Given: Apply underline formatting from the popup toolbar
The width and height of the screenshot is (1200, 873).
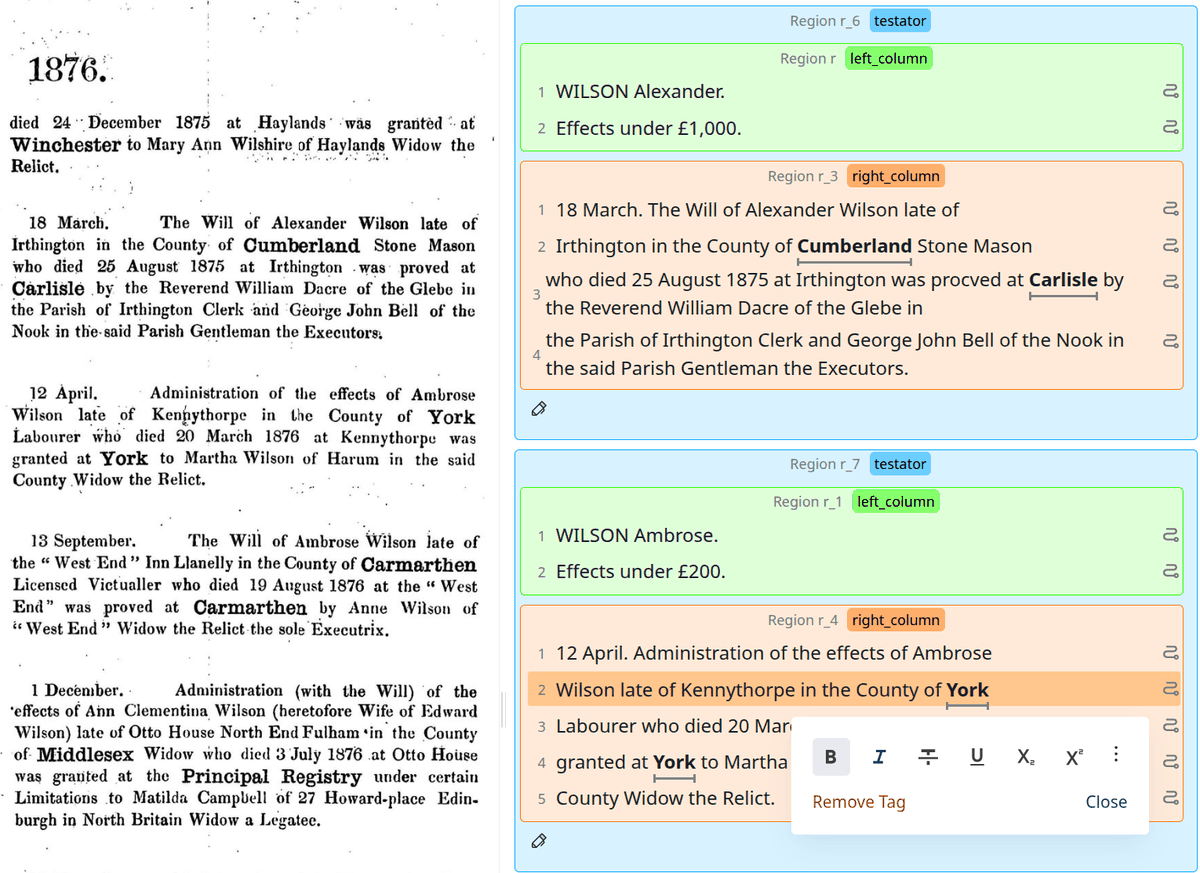Looking at the screenshot, I should point(976,757).
